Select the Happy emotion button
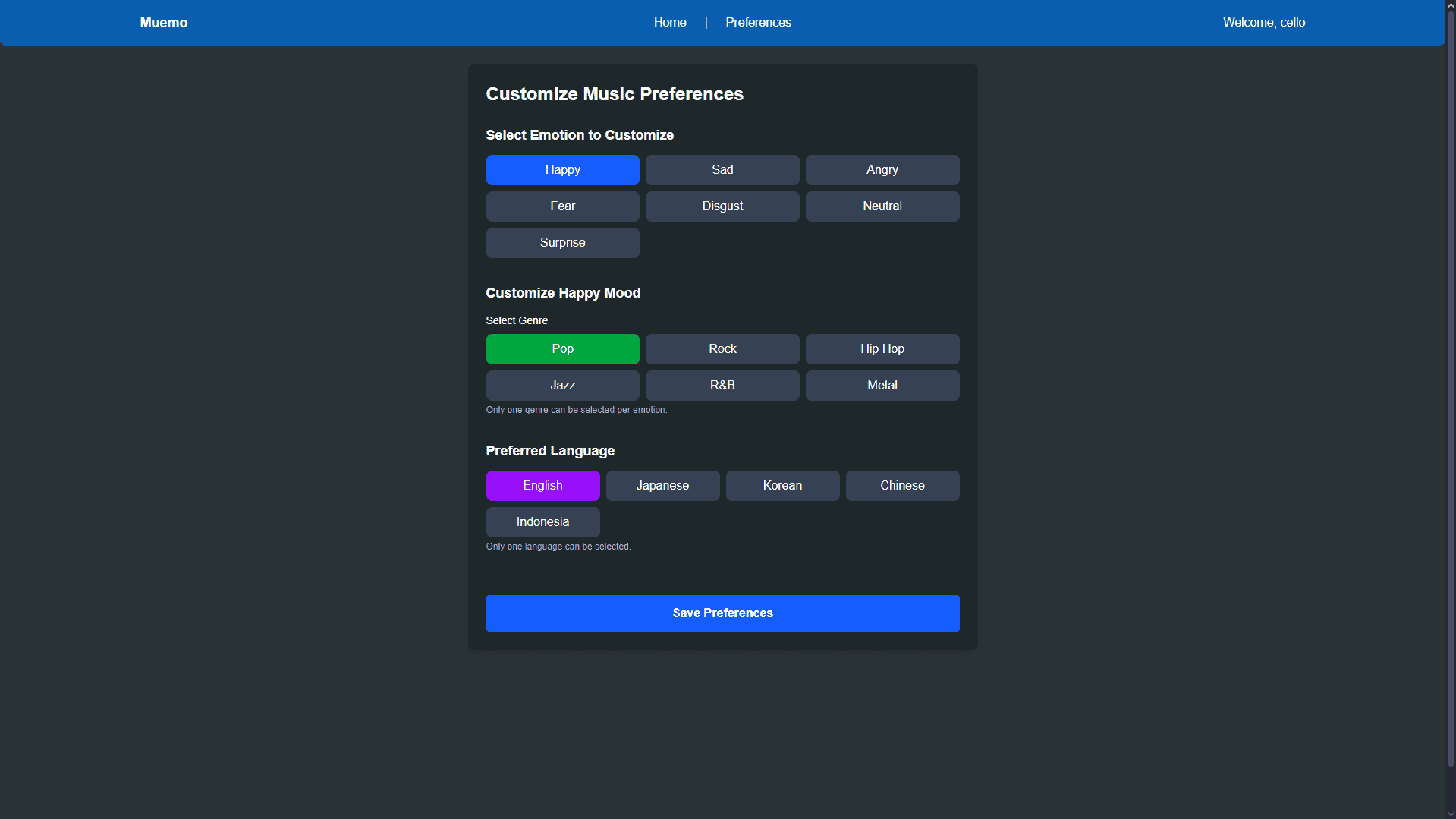 click(562, 170)
